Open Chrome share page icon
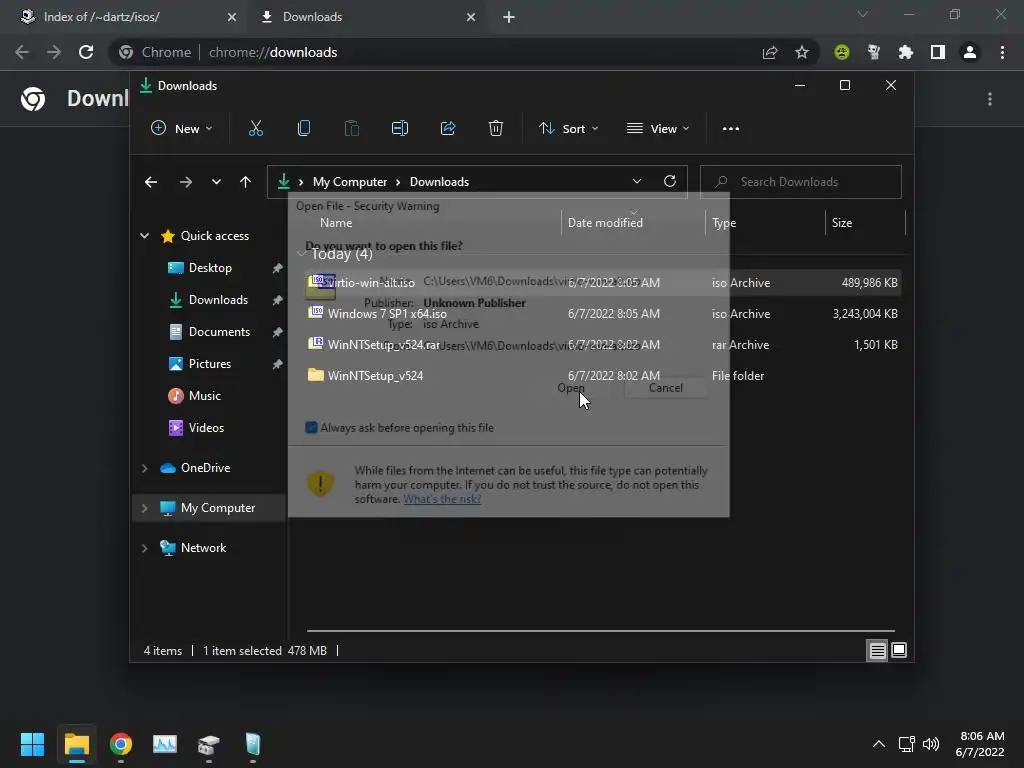Screen dimensions: 1024x768 click(770, 52)
